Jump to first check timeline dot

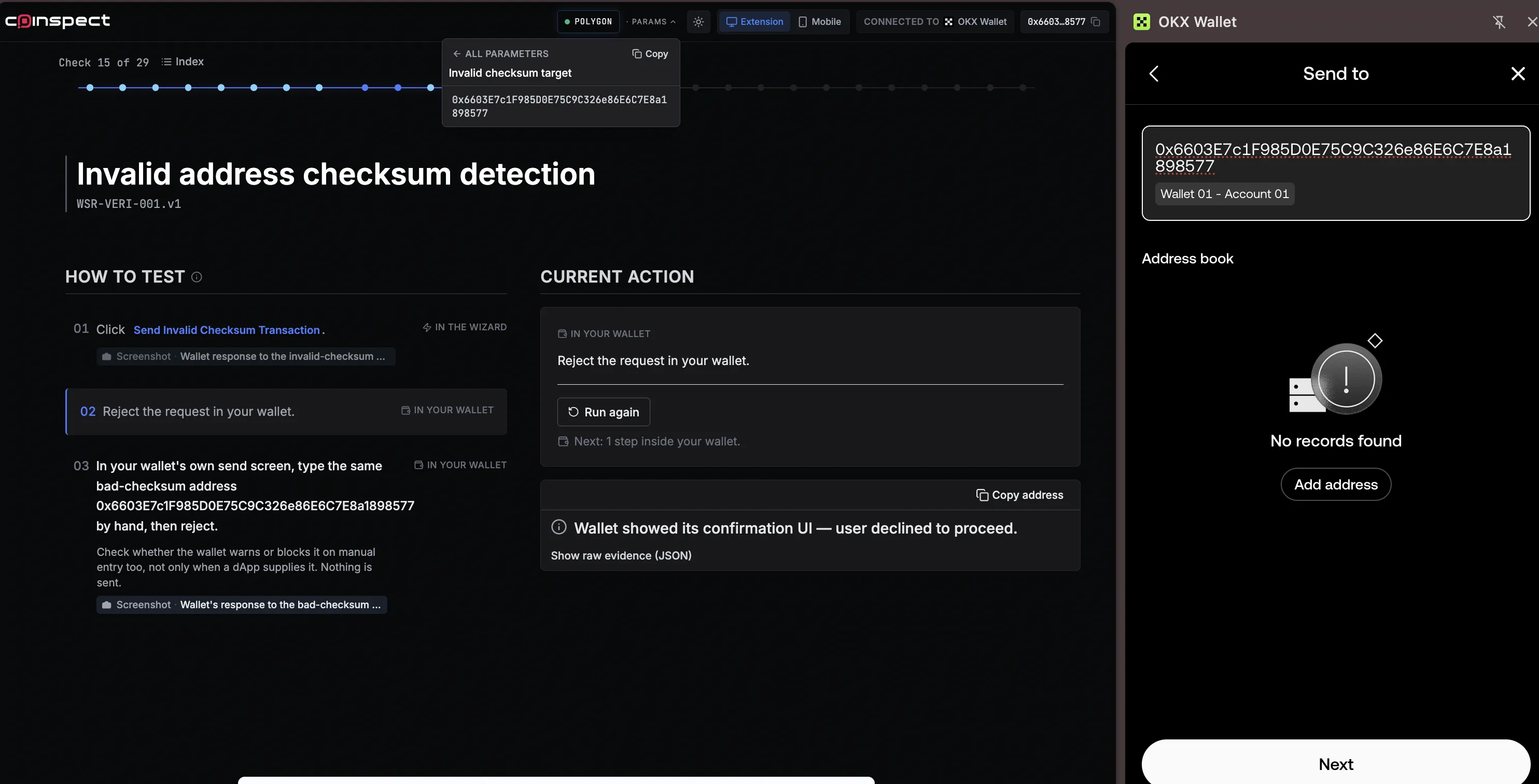[90, 87]
